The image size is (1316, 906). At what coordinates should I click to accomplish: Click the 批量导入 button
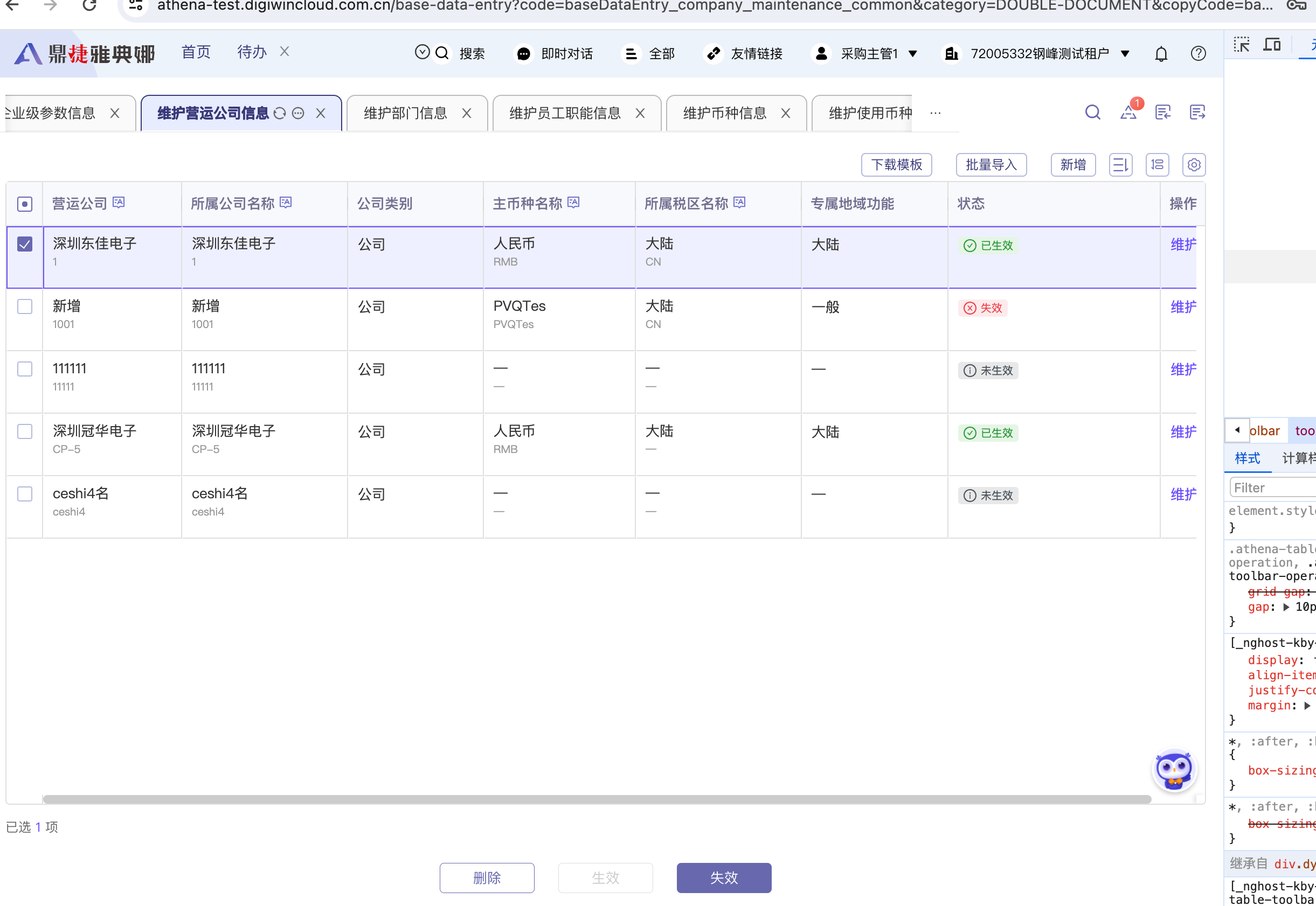tap(991, 165)
